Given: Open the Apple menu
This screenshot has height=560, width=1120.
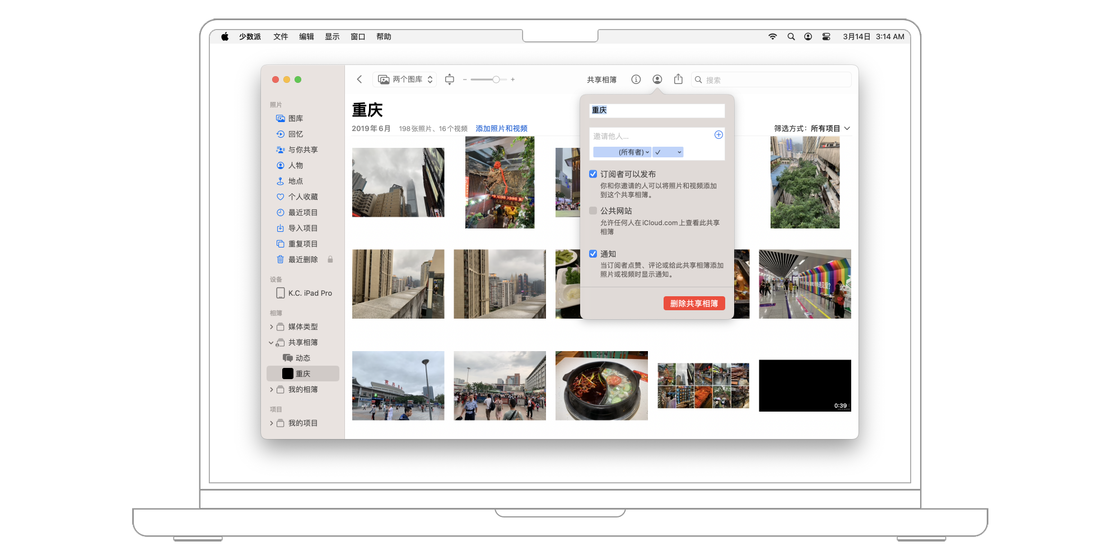Looking at the screenshot, I should tap(224, 36).
